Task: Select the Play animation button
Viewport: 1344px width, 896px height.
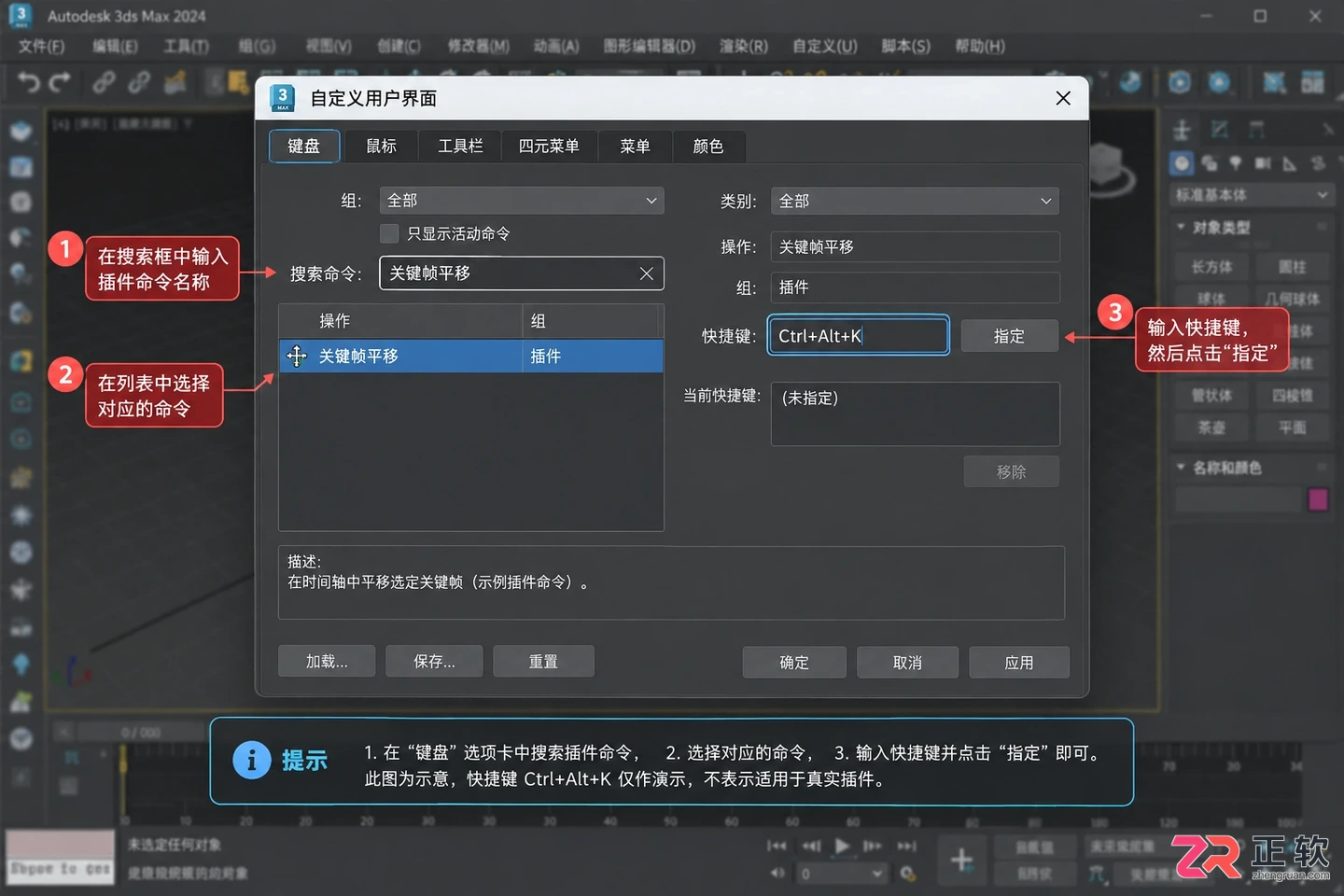Action: pyautogui.click(x=842, y=846)
